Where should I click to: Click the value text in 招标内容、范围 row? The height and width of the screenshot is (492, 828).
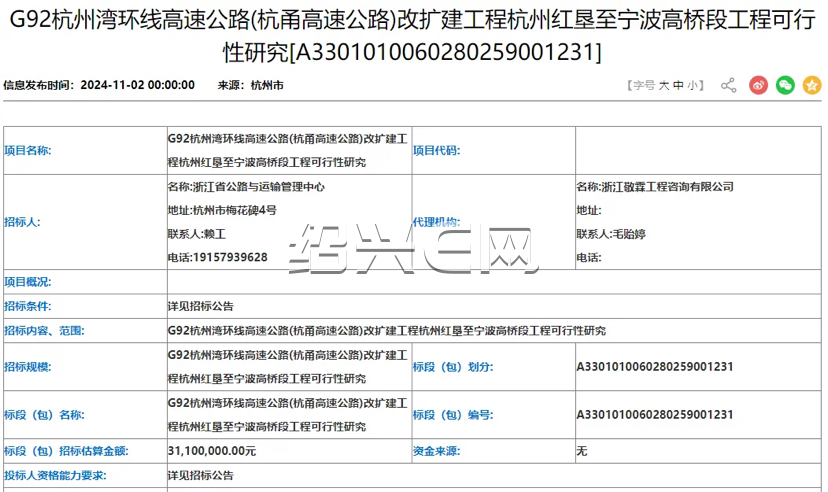[387, 330]
